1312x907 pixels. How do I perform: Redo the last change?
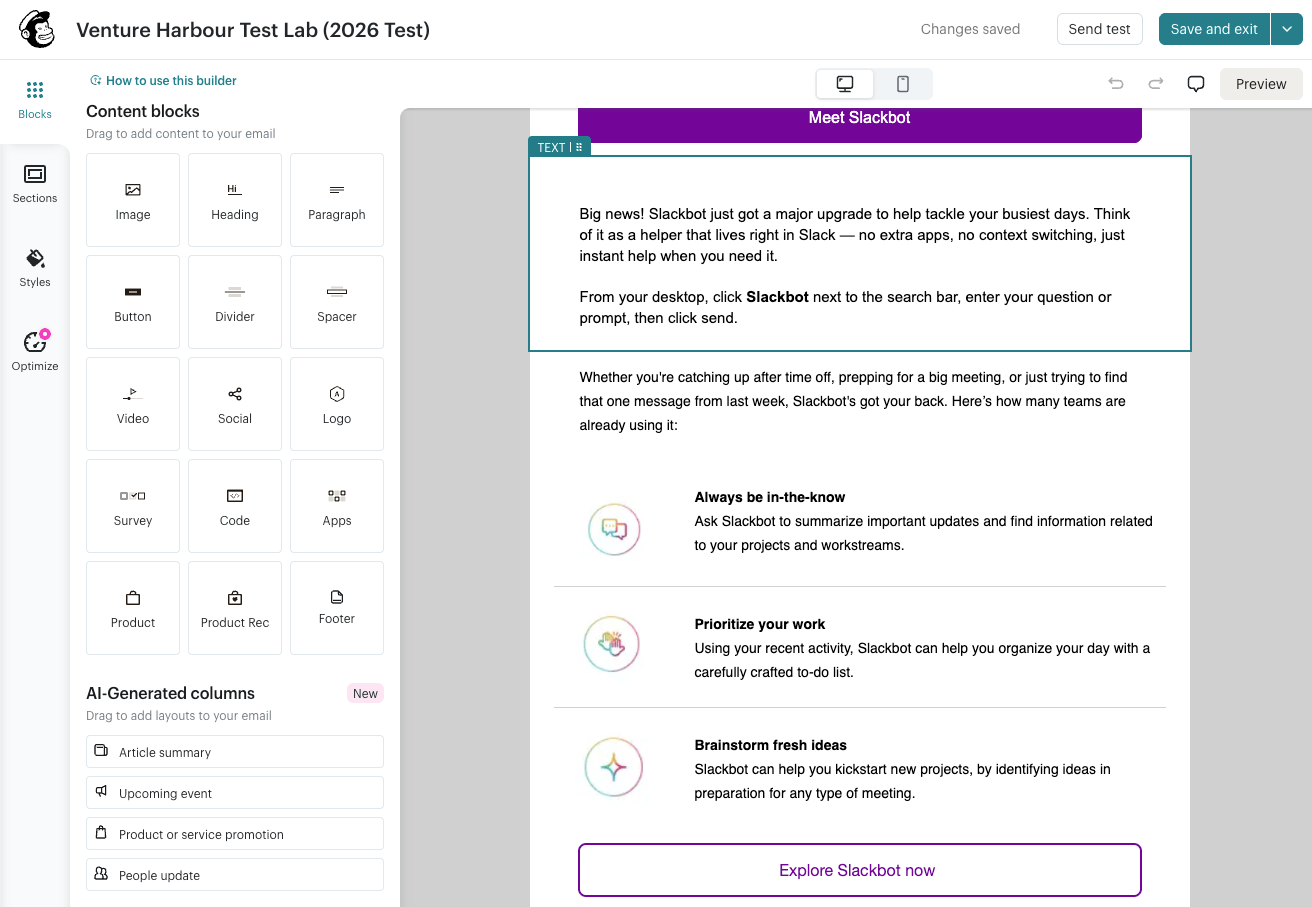(x=1156, y=84)
